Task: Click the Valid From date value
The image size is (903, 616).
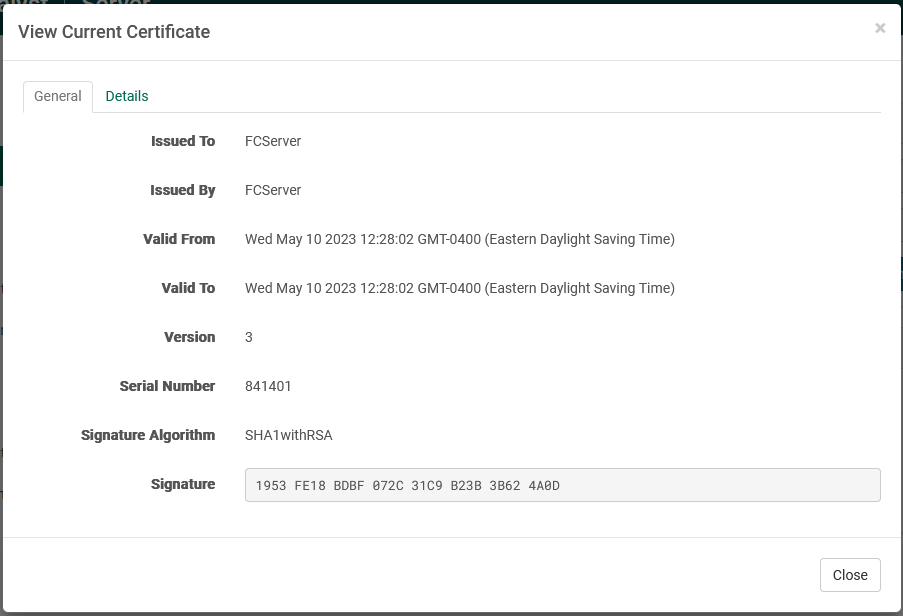Action: coord(460,239)
